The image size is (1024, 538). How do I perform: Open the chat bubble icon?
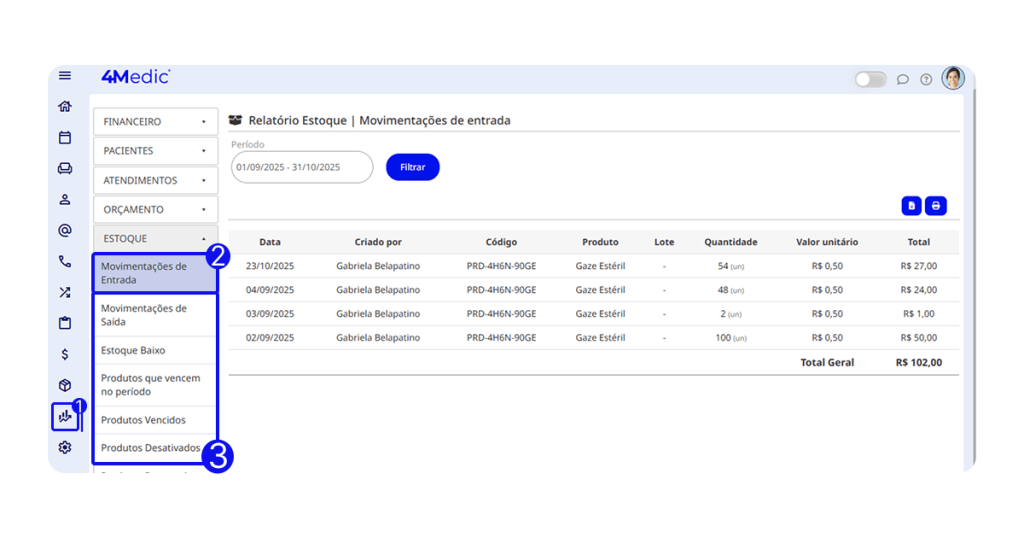pyautogui.click(x=903, y=80)
